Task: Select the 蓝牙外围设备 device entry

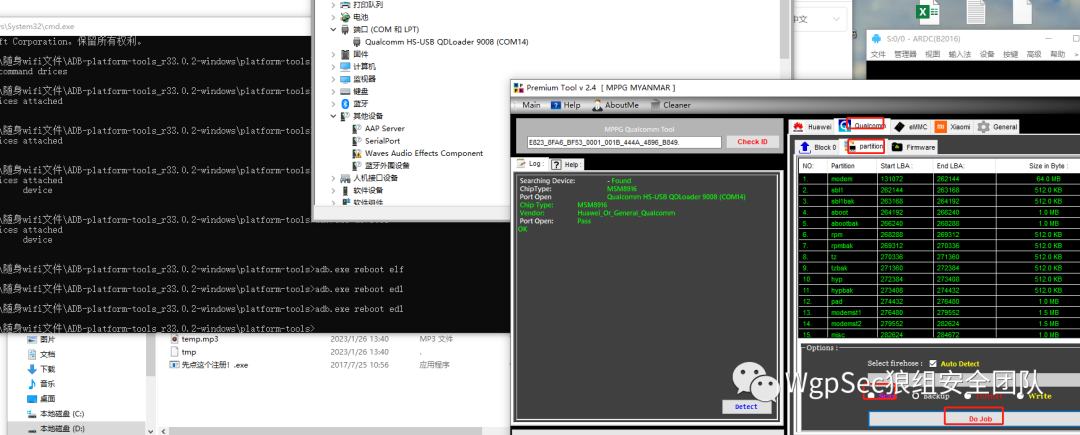Action: tap(387, 166)
